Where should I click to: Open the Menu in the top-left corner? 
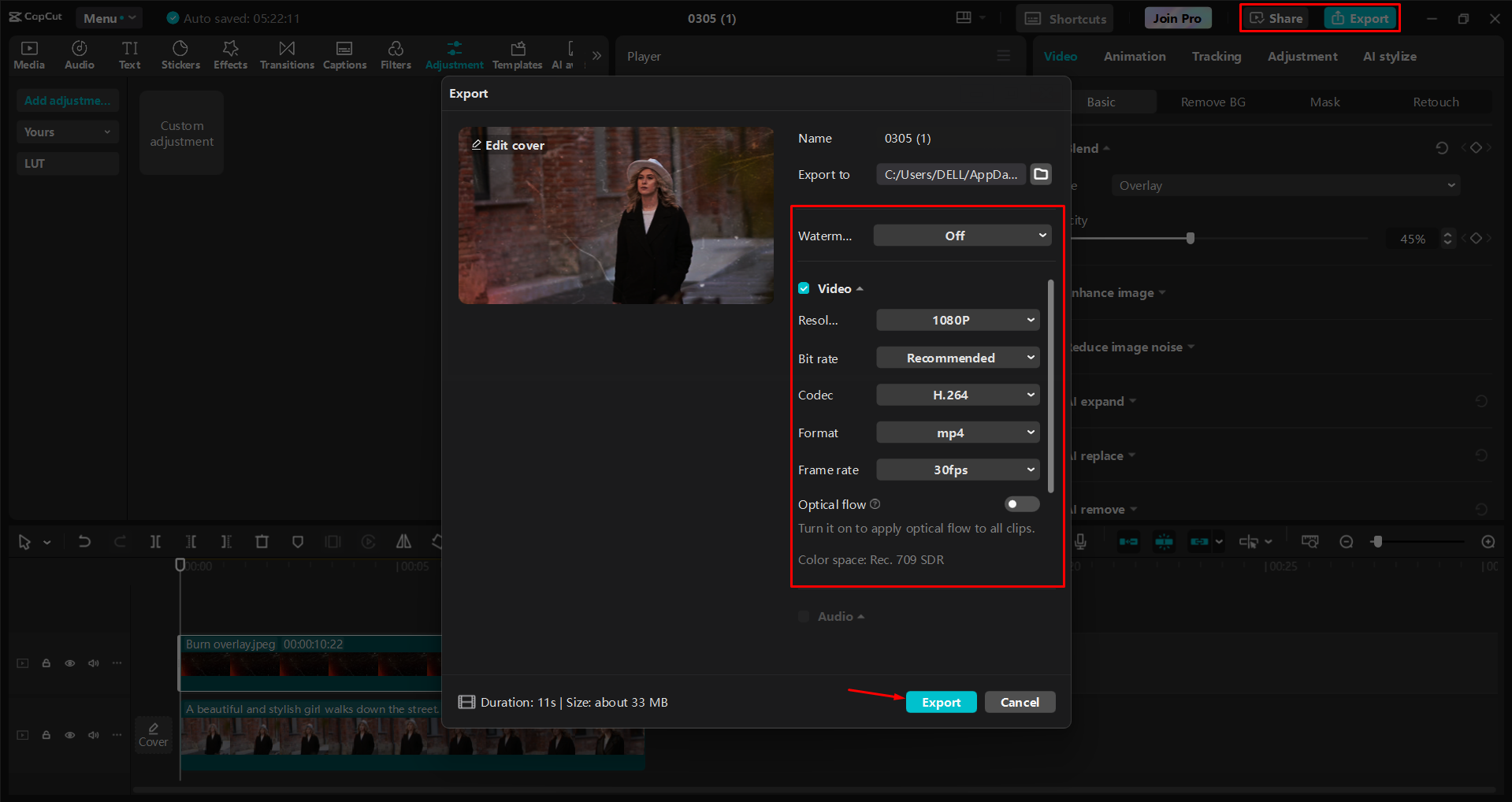pos(109,17)
